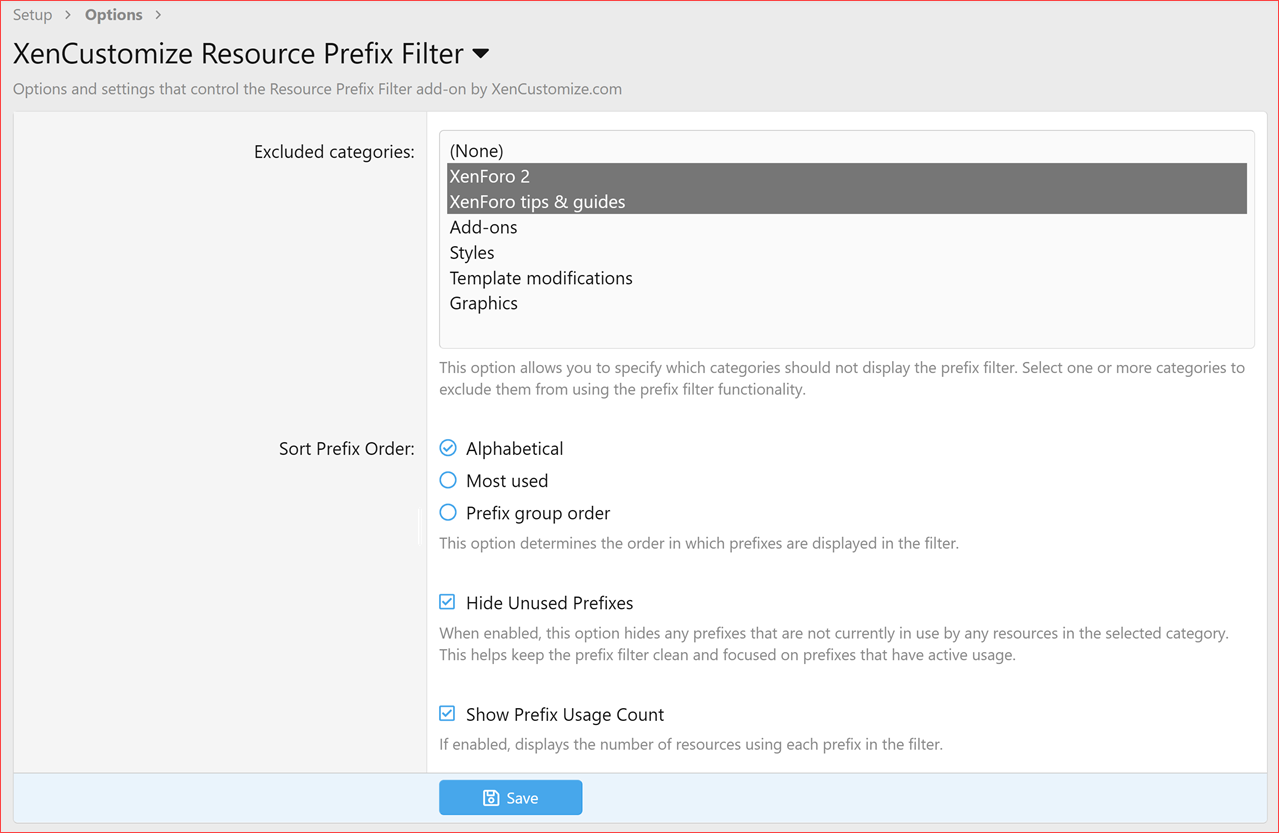
Task: Select (None) in Excluded categories
Action: pos(847,151)
